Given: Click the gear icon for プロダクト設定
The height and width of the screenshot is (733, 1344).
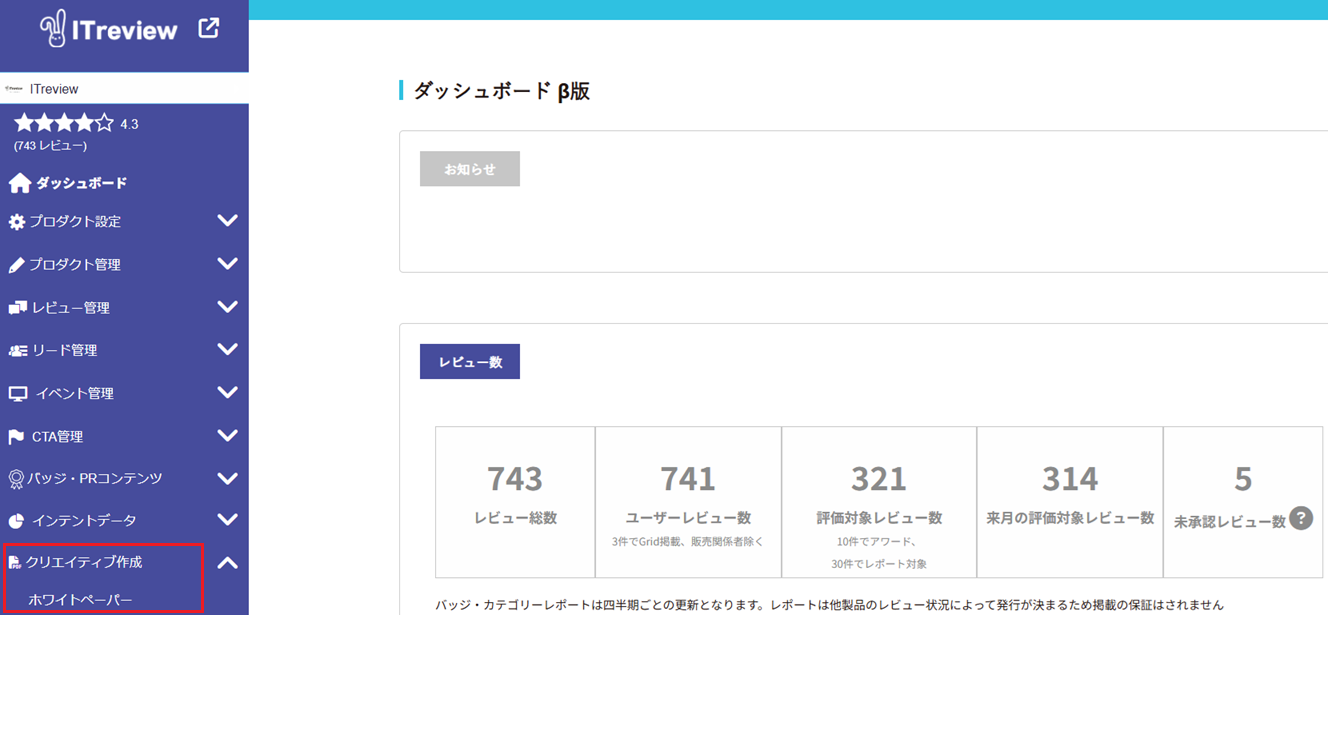Looking at the screenshot, I should (17, 222).
